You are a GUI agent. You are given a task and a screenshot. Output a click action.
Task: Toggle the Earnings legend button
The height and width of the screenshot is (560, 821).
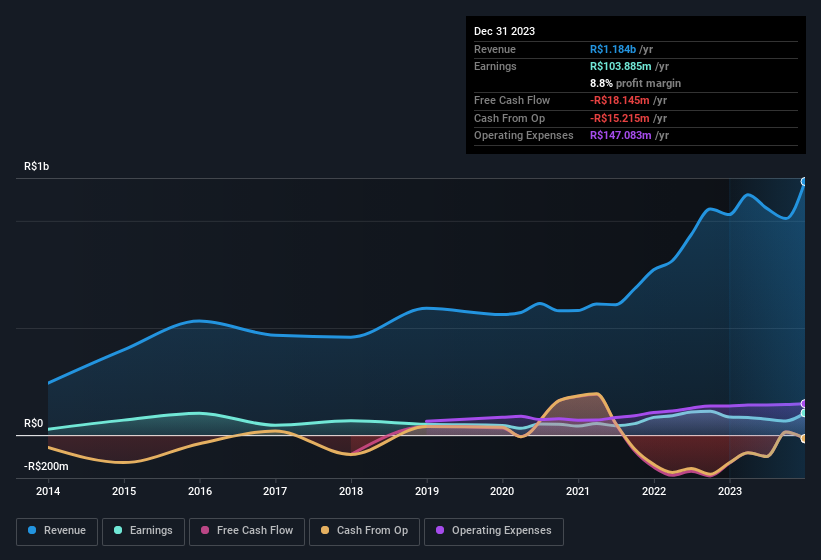coord(143,531)
